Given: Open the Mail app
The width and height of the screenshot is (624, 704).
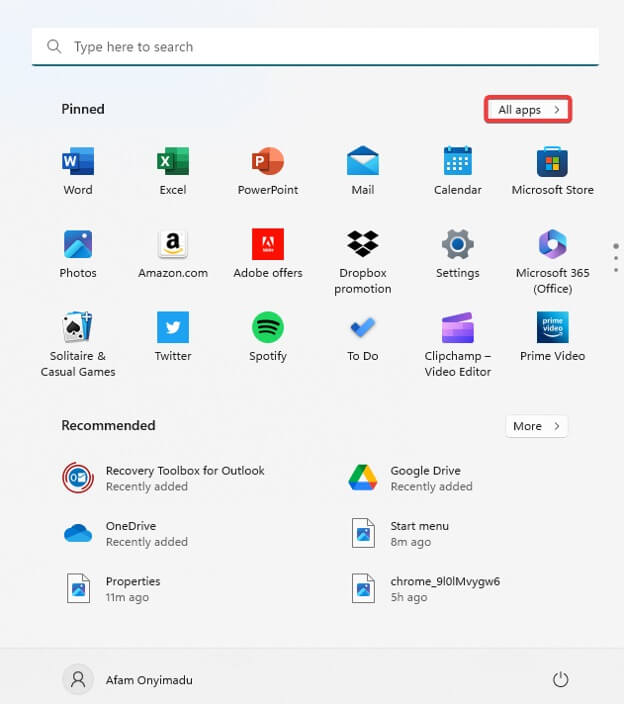Looking at the screenshot, I should tap(363, 171).
